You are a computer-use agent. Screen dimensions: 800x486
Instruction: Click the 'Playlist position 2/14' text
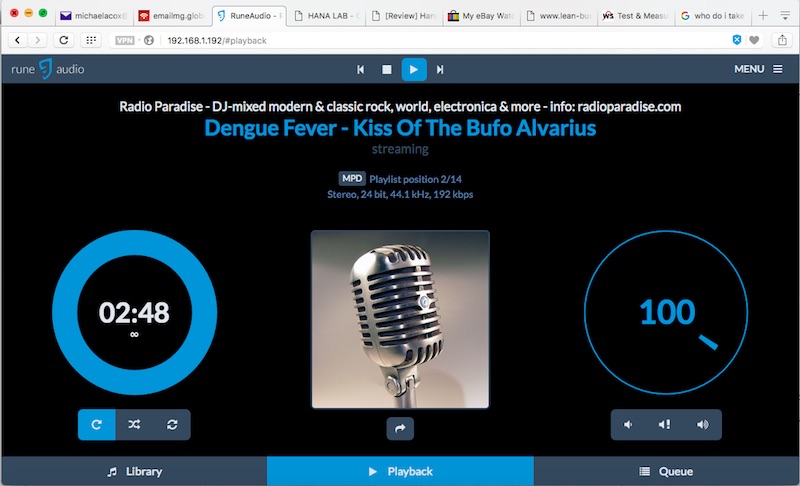(415, 179)
